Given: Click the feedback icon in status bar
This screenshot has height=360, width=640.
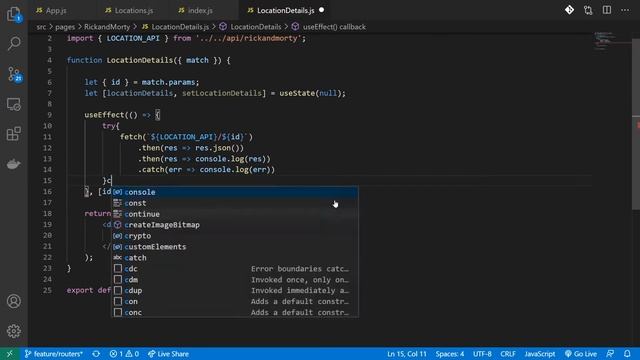Looking at the screenshot, I should [610, 354].
